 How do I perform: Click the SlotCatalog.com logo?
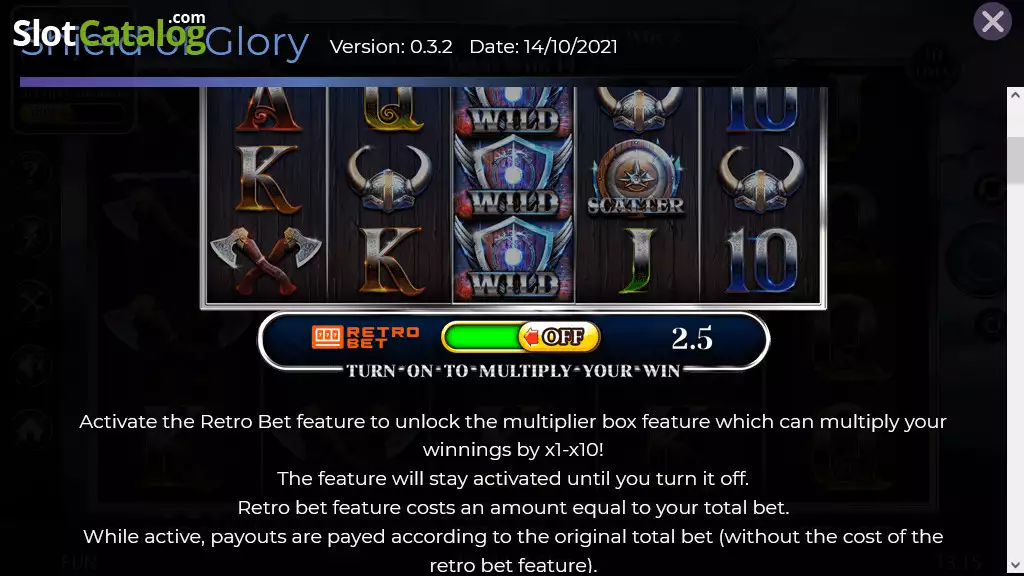tap(110, 31)
